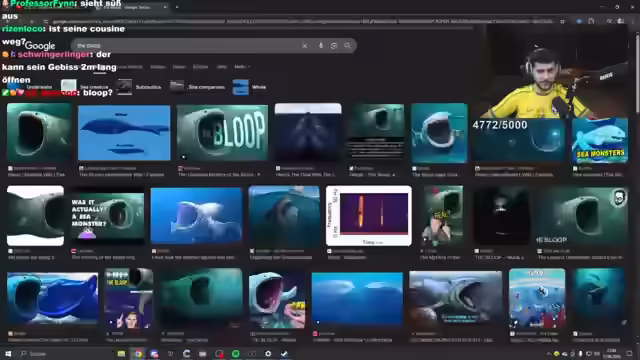Switch to Chrome in the taskbar
The height and width of the screenshot is (360, 640).
coord(138,353)
